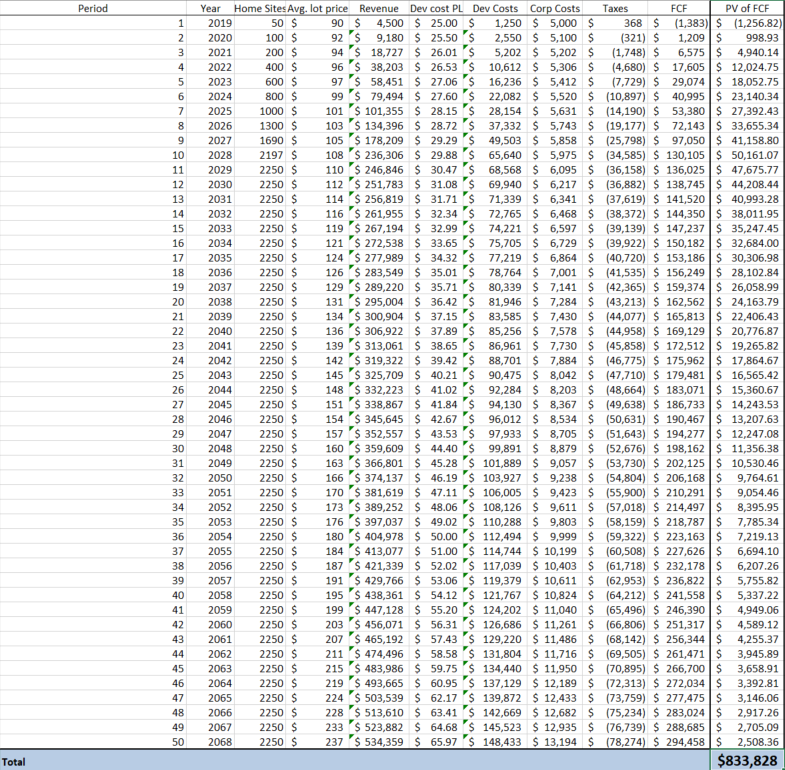The image size is (785, 770).
Task: Select year cell 2043
Action: (220, 375)
